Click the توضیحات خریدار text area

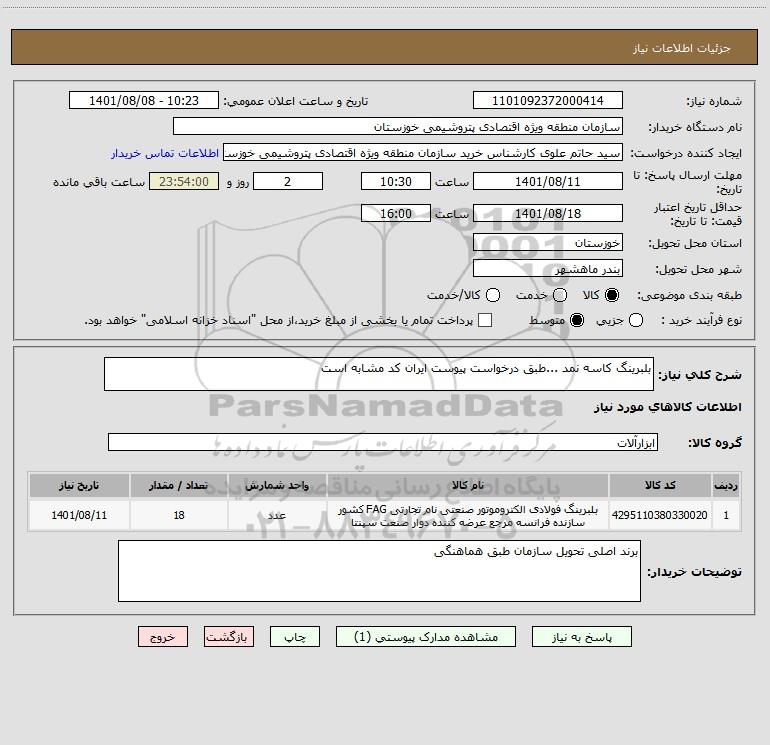coord(379,571)
